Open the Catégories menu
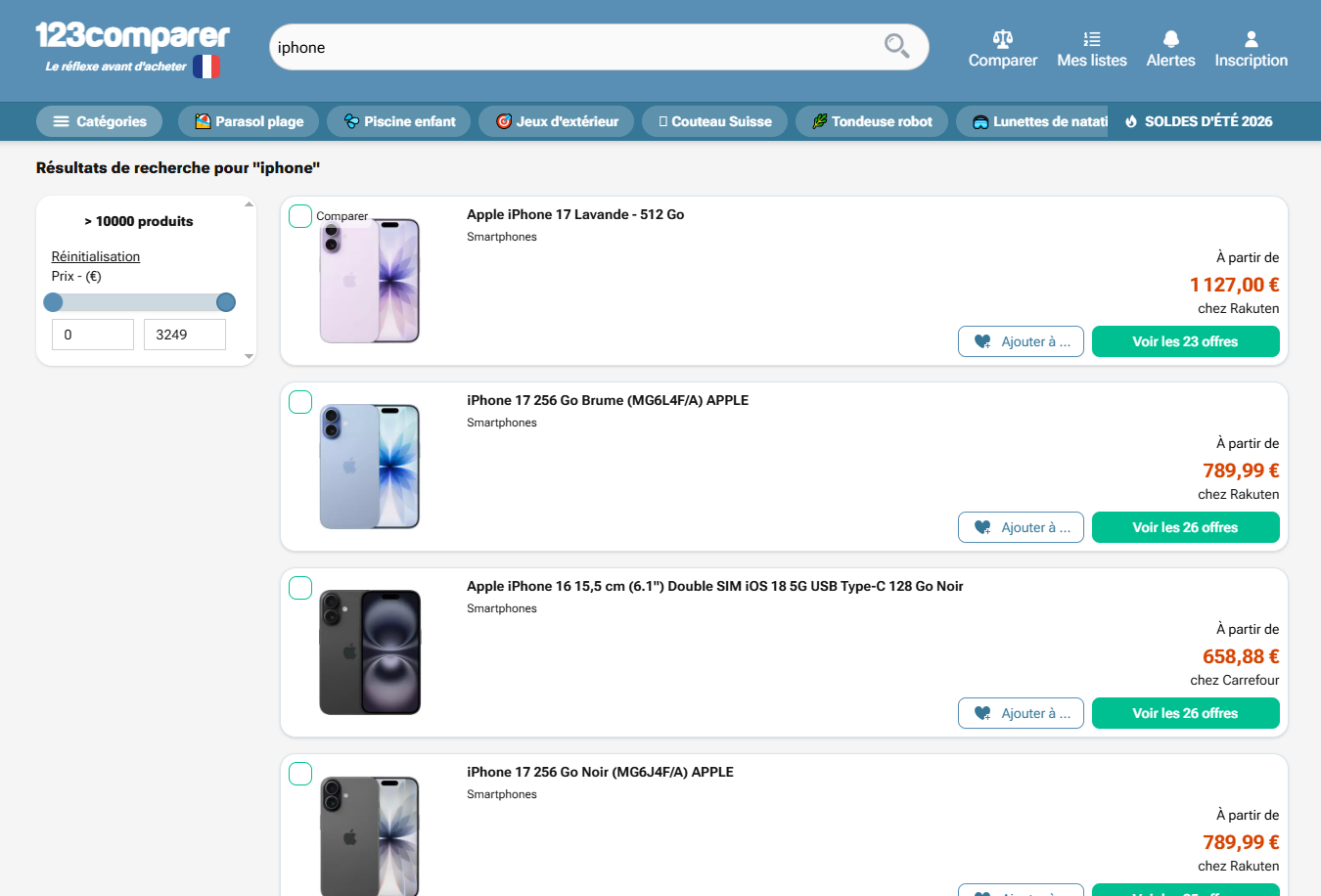Viewport: 1321px width, 896px height. [x=99, y=121]
